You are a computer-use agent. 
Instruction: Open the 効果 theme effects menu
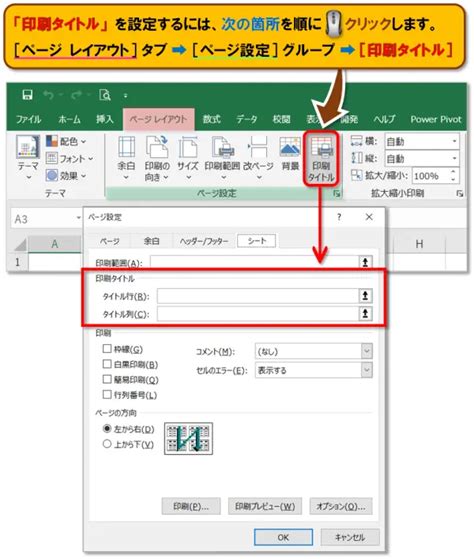66,176
